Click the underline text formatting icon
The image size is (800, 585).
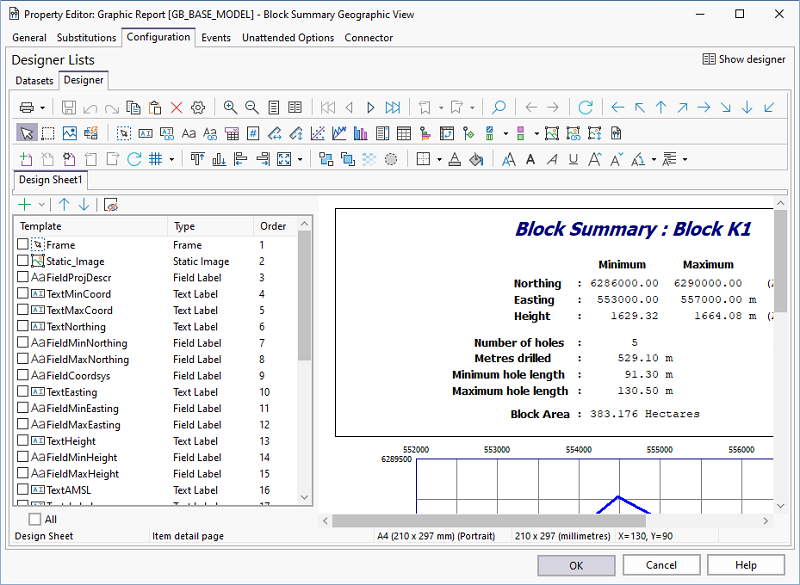pyautogui.click(x=573, y=159)
